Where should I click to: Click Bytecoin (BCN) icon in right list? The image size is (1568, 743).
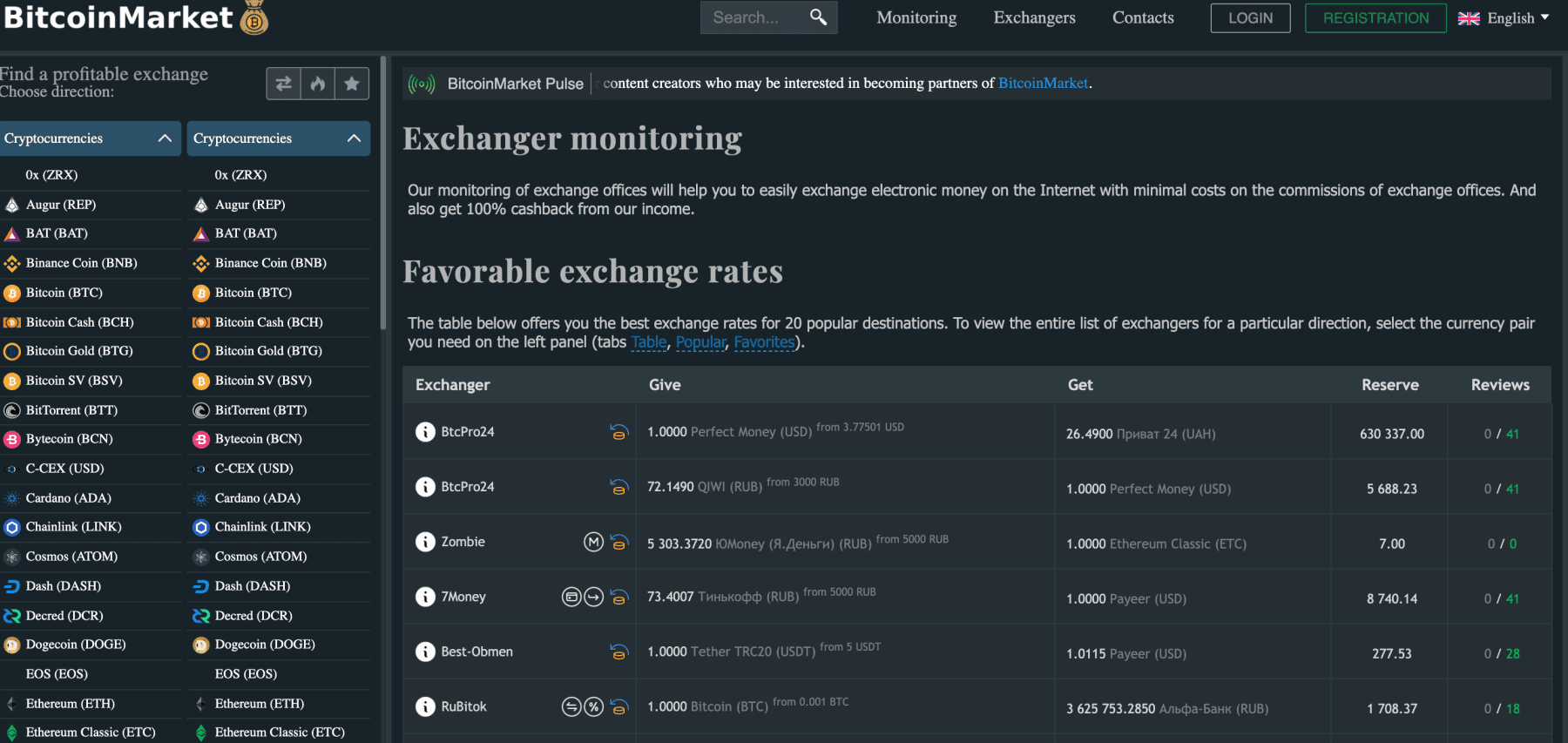201,440
